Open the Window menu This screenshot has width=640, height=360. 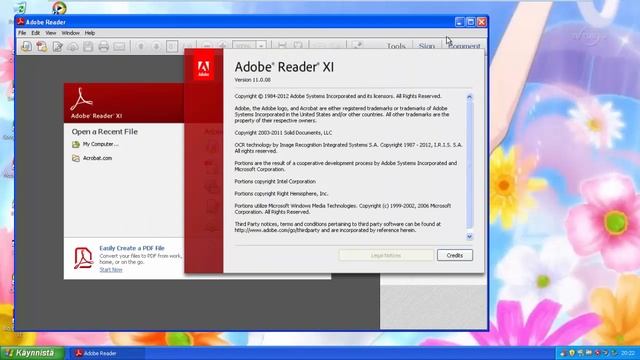pyautogui.click(x=71, y=33)
